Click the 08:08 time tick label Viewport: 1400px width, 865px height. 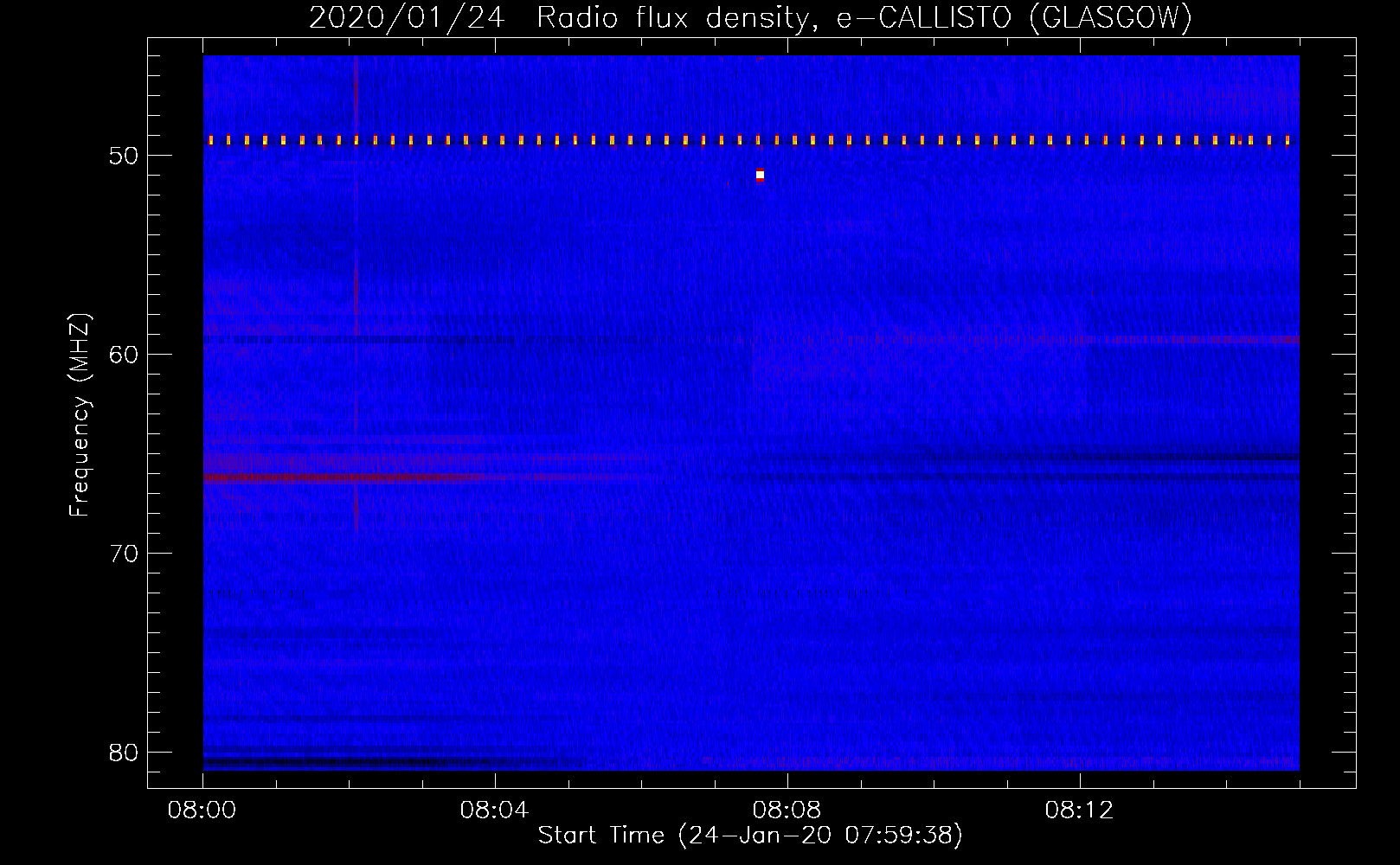787,811
